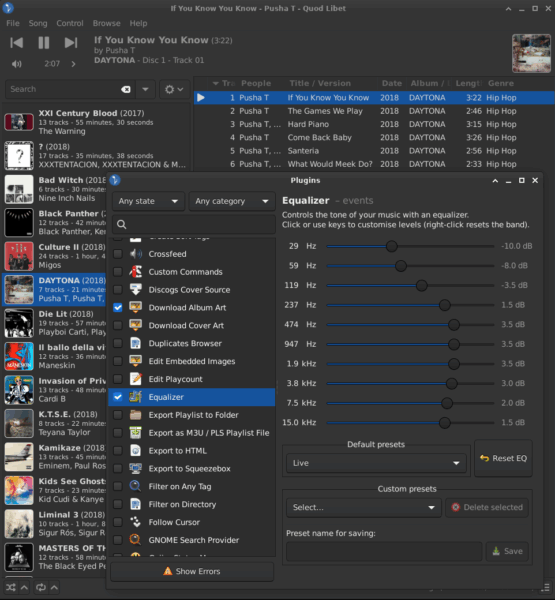This screenshot has width=555, height=600.
Task: Open album list preferences gear menu
Action: pos(174,89)
